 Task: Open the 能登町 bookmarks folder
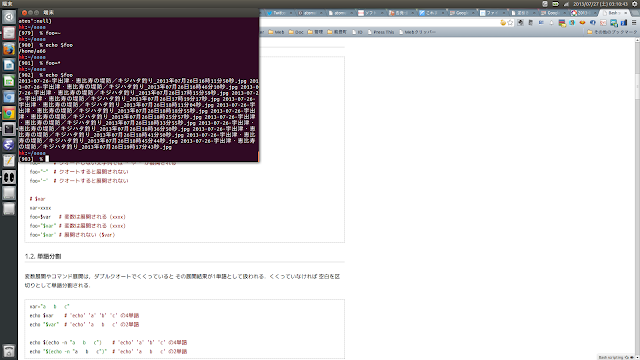point(337,32)
